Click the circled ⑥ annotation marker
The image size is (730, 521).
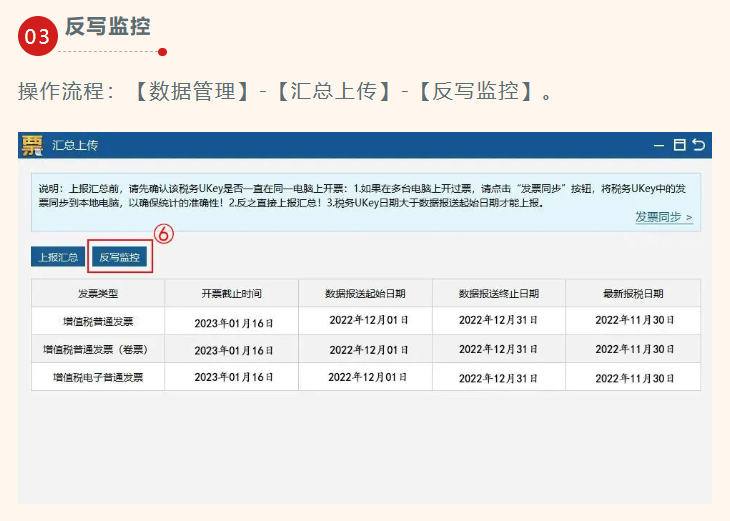click(x=164, y=233)
